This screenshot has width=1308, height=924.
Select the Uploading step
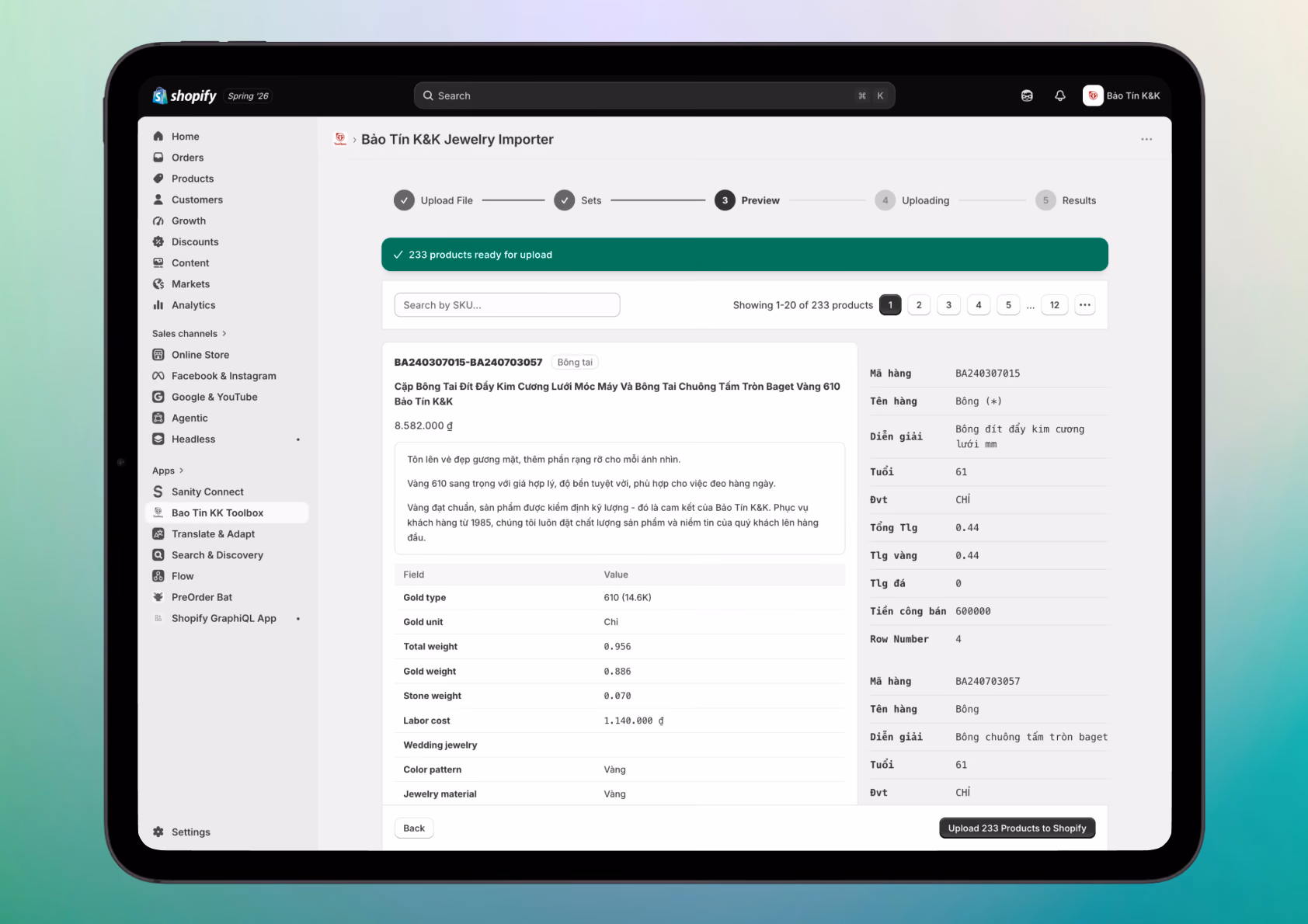point(913,200)
